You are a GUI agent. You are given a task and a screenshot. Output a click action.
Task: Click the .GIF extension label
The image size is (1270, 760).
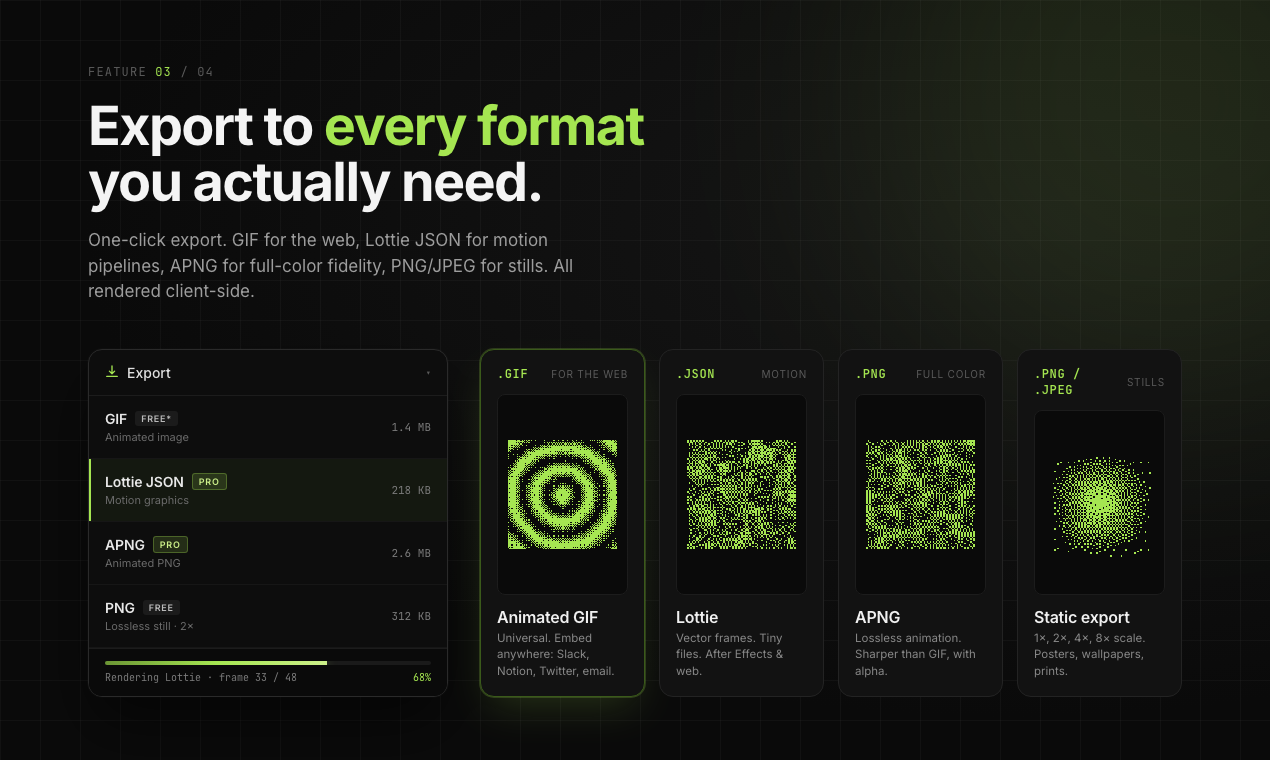click(x=513, y=374)
